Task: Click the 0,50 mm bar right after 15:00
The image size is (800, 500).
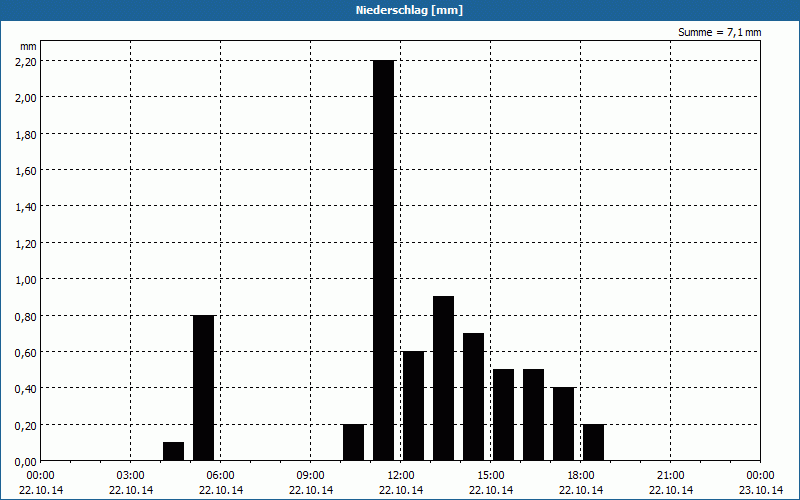Action: click(x=504, y=415)
